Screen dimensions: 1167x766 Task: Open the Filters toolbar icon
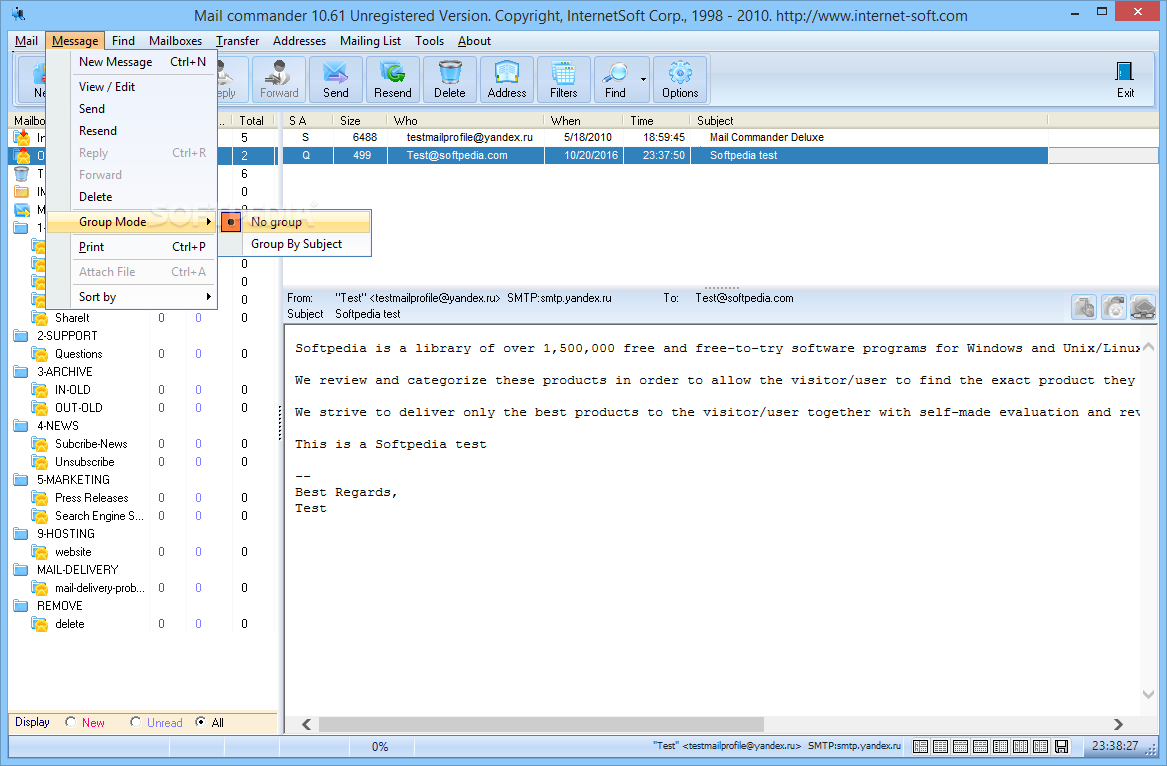[563, 79]
